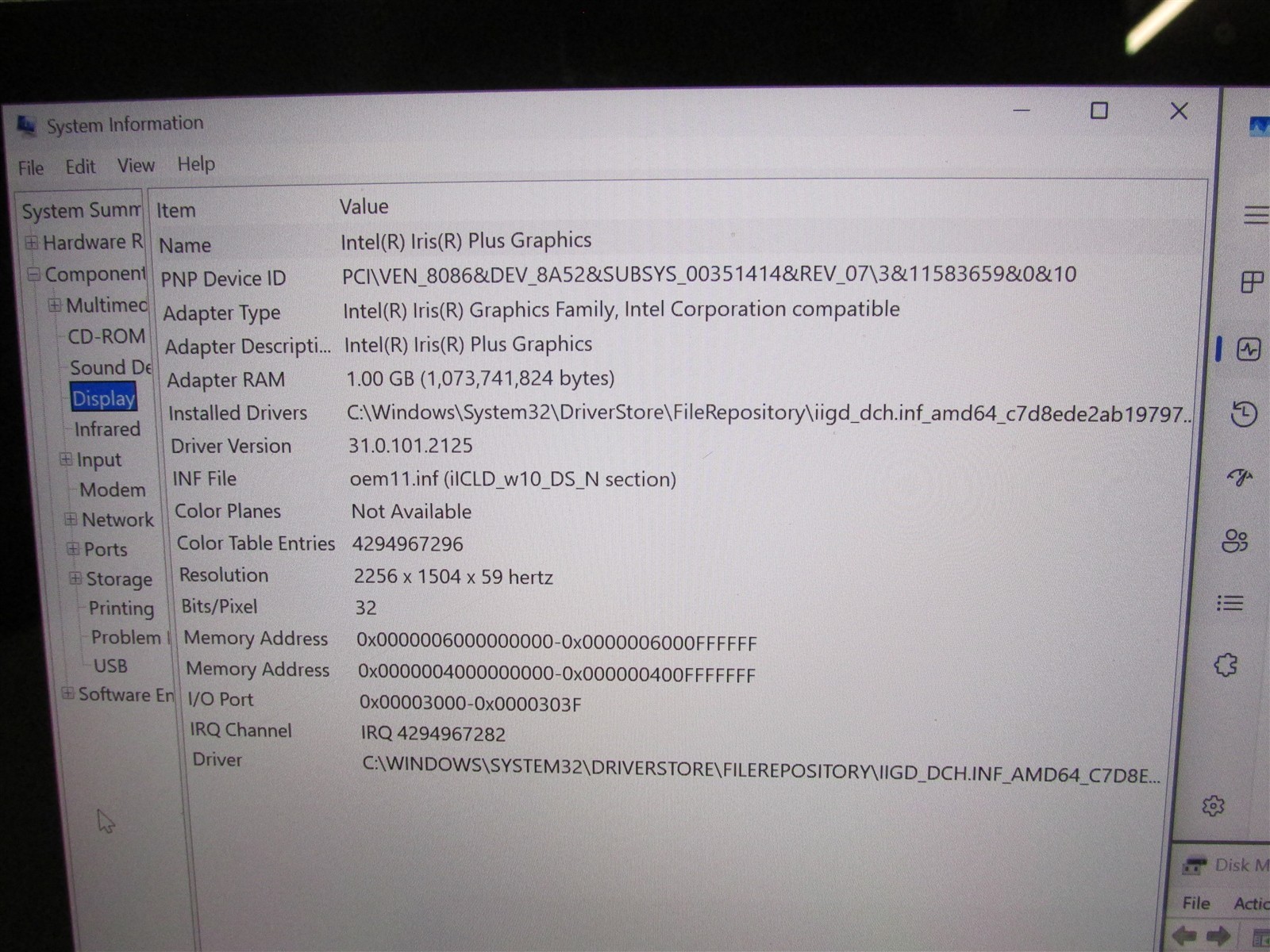The image size is (1270, 952).
Task: Select the Adapter RAM value 1.00 GB
Action: 480,378
